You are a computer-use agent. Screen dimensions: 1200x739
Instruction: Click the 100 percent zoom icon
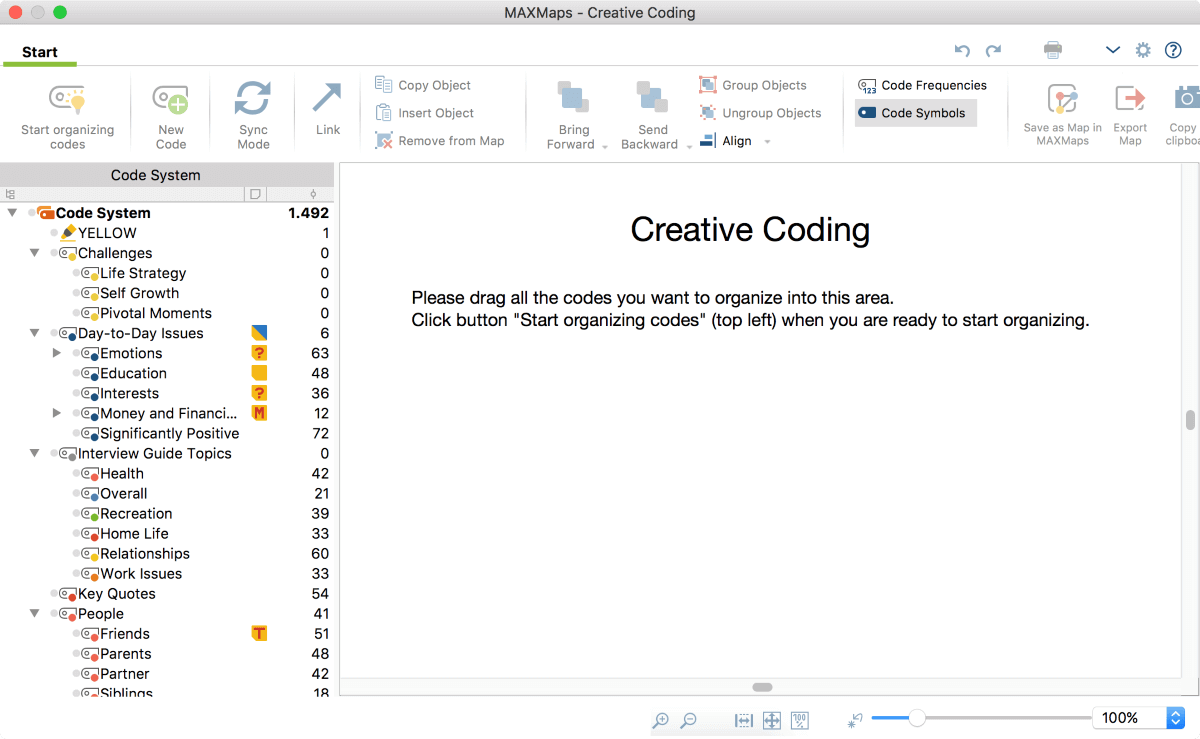[x=800, y=720]
